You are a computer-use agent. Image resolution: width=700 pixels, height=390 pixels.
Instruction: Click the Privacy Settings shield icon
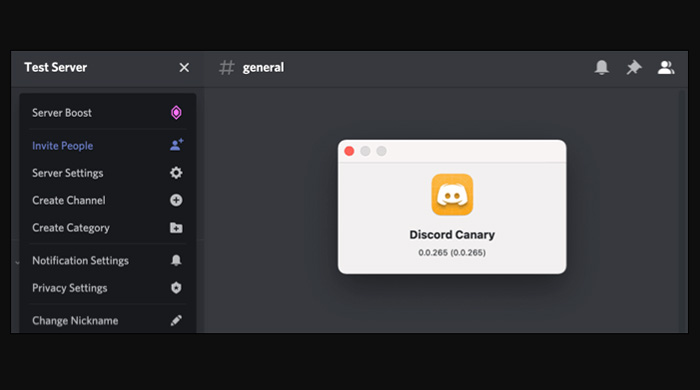[x=176, y=288]
